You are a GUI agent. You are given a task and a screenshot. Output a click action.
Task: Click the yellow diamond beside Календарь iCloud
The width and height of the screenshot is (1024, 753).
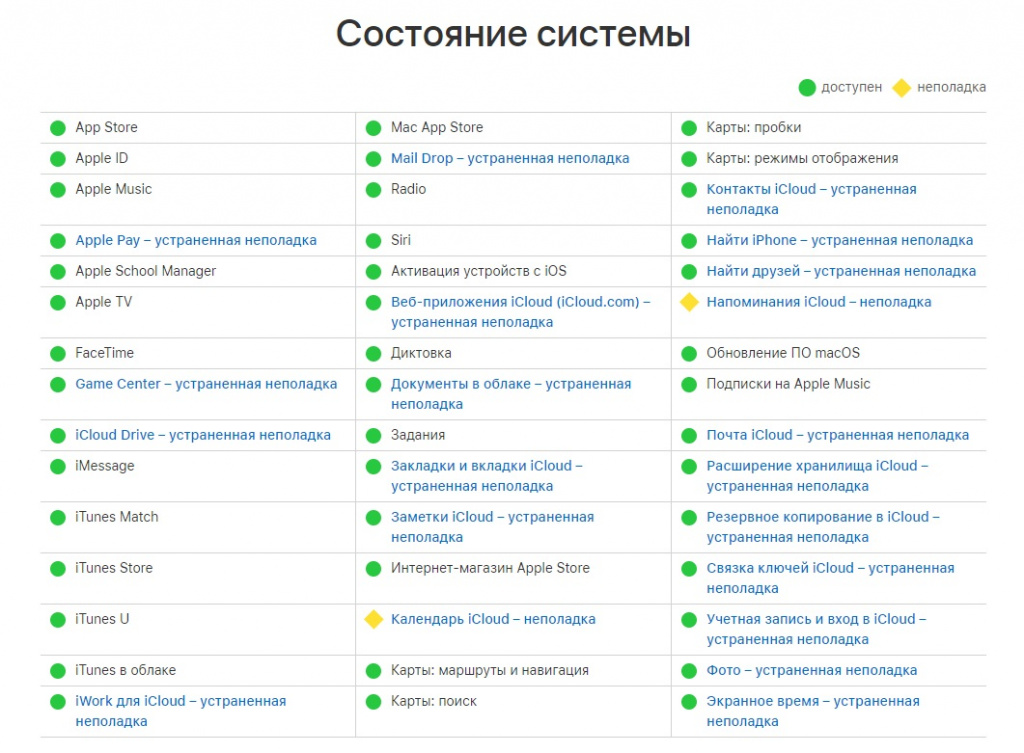[374, 619]
